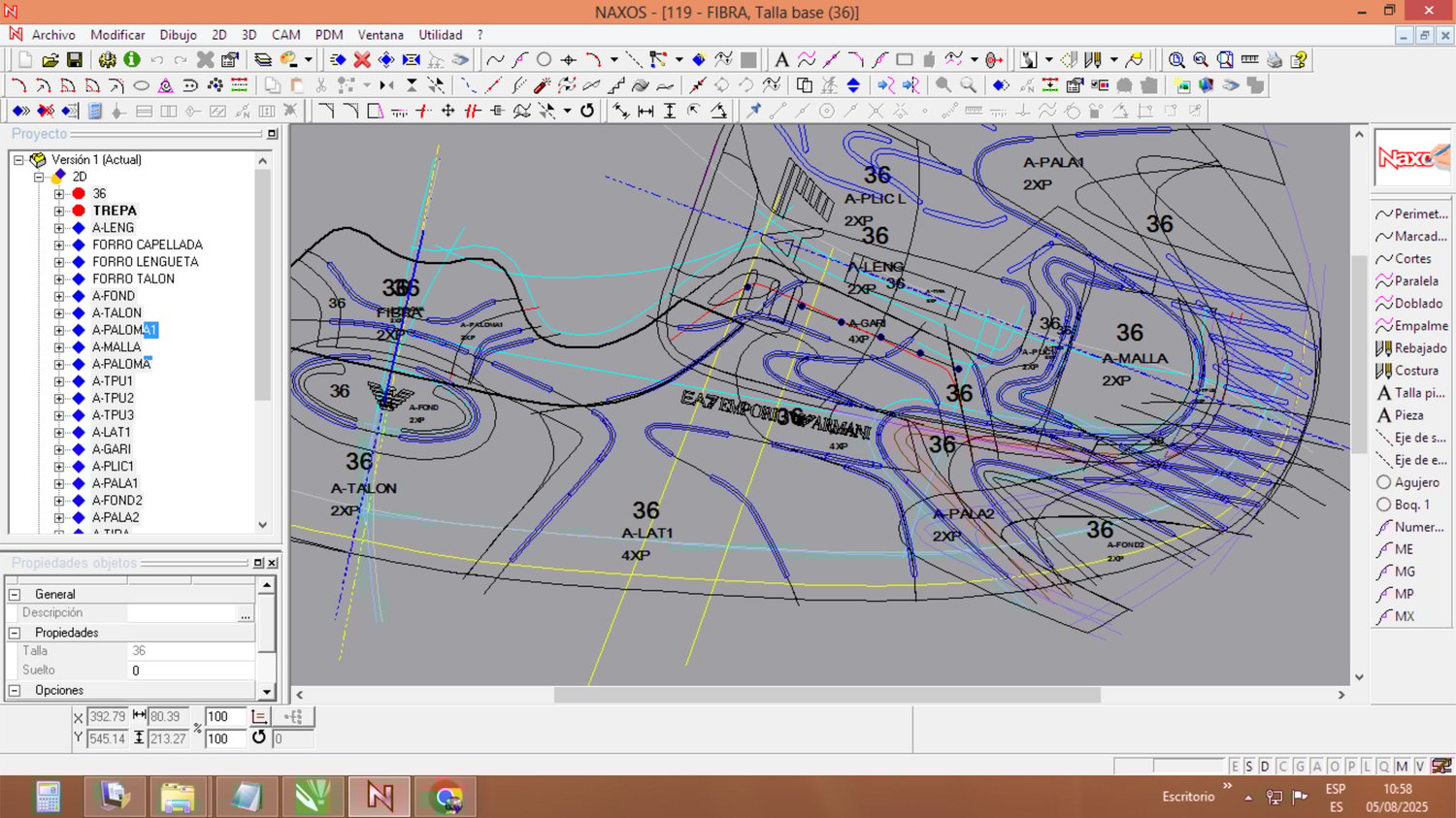Toggle the D indicator in status bar
The image size is (1456, 818).
(x=1265, y=767)
